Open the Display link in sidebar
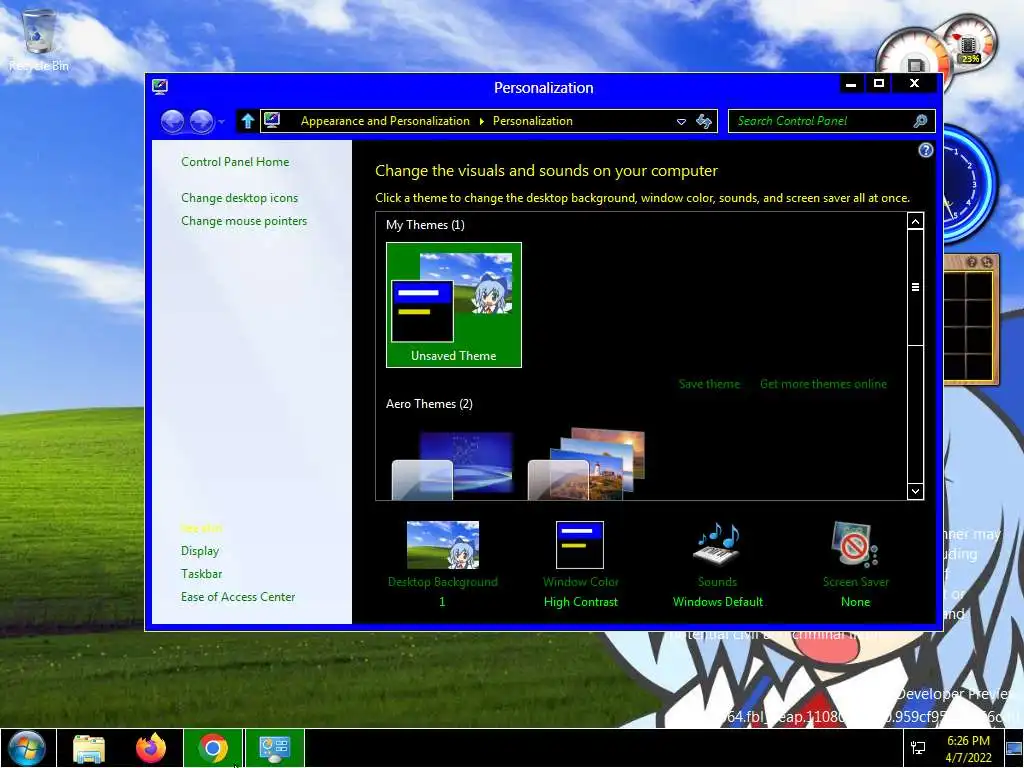The image size is (1024, 768). point(200,551)
